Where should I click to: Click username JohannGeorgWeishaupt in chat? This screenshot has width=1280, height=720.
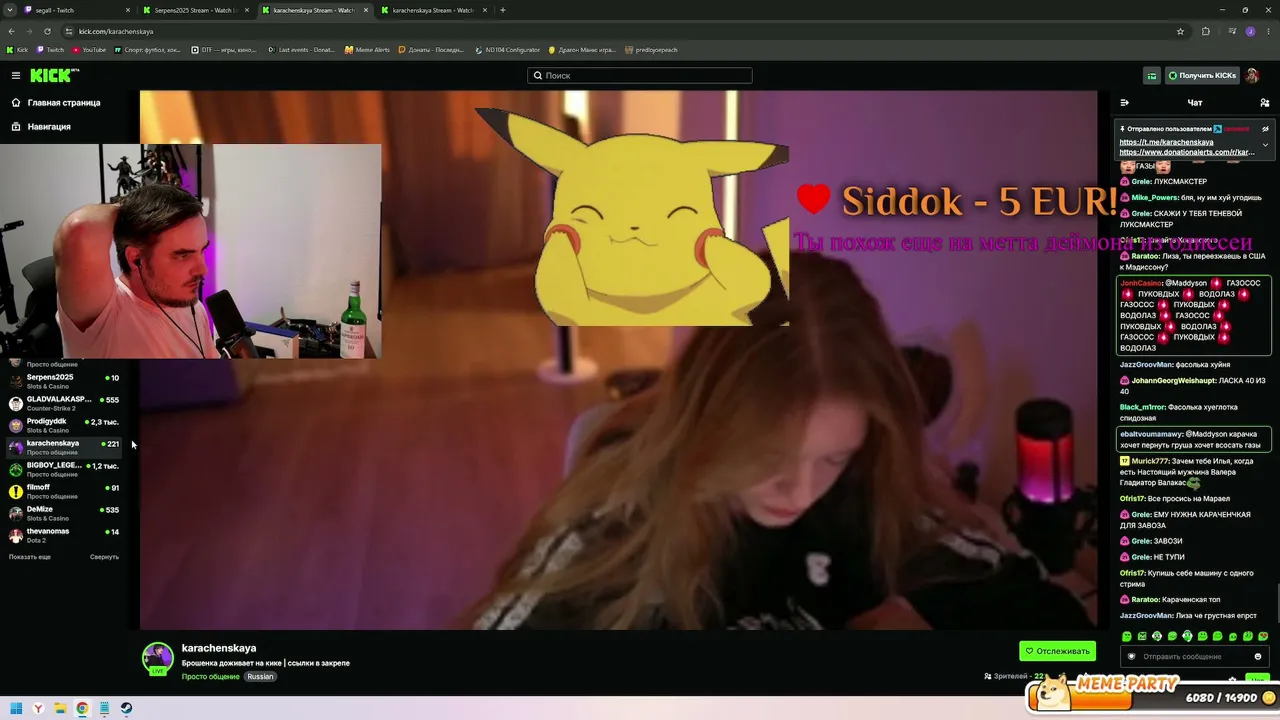click(1174, 381)
